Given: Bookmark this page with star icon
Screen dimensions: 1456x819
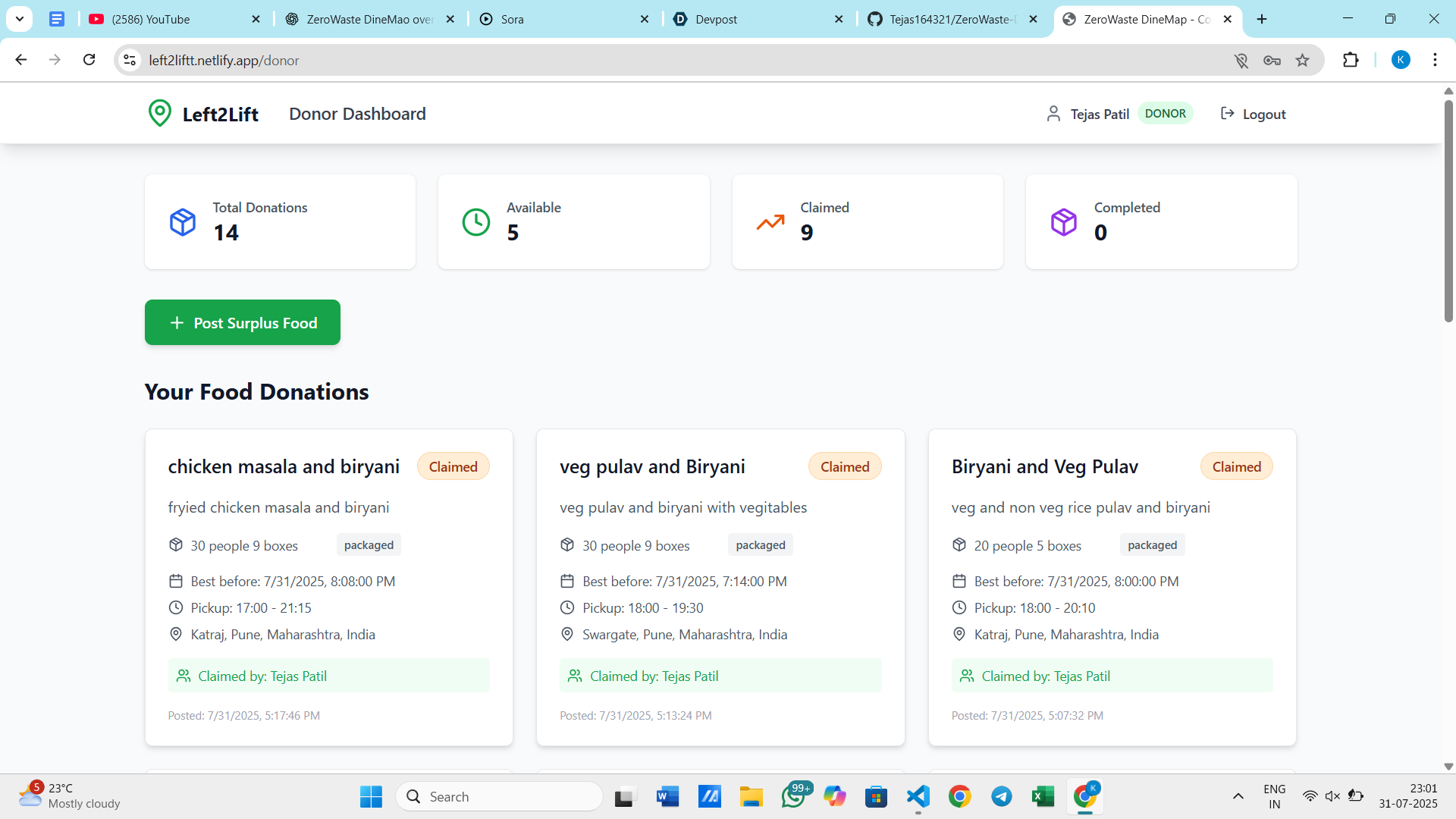Looking at the screenshot, I should [x=1302, y=61].
